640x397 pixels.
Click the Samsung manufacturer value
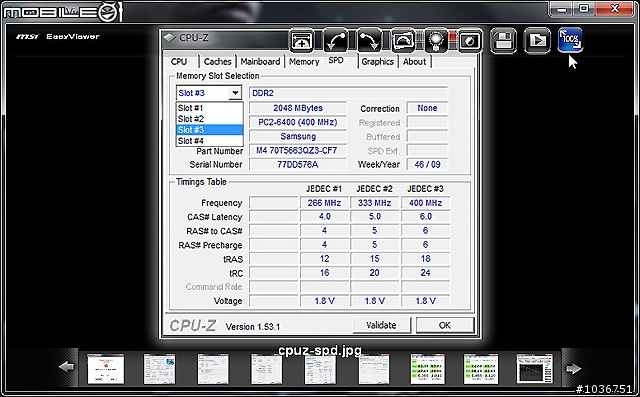[298, 136]
